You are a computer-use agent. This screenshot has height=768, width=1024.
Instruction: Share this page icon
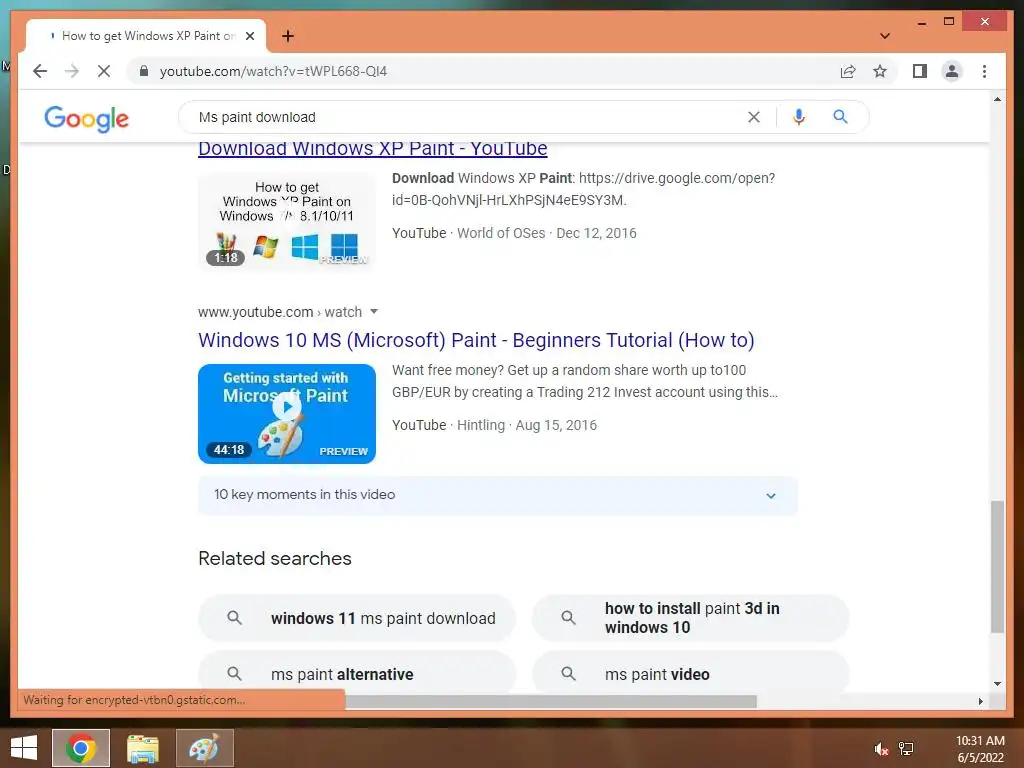848,71
